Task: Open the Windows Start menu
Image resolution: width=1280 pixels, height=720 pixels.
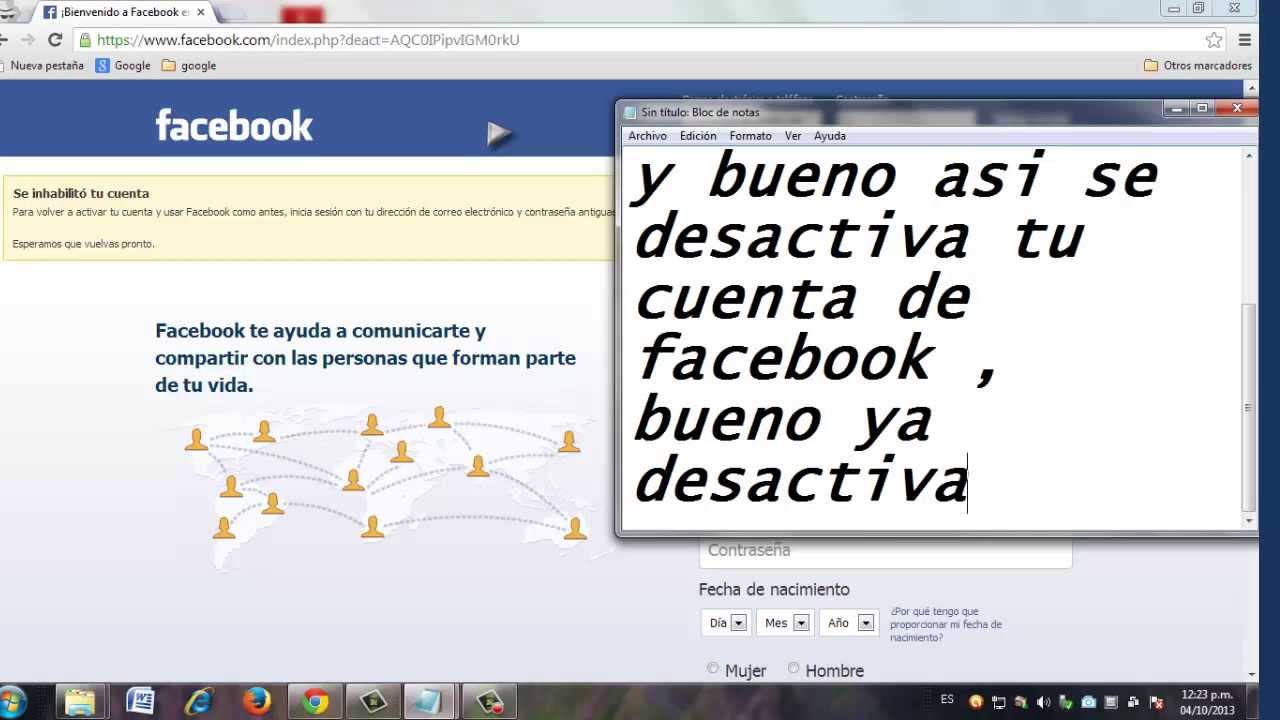Action: [11, 701]
